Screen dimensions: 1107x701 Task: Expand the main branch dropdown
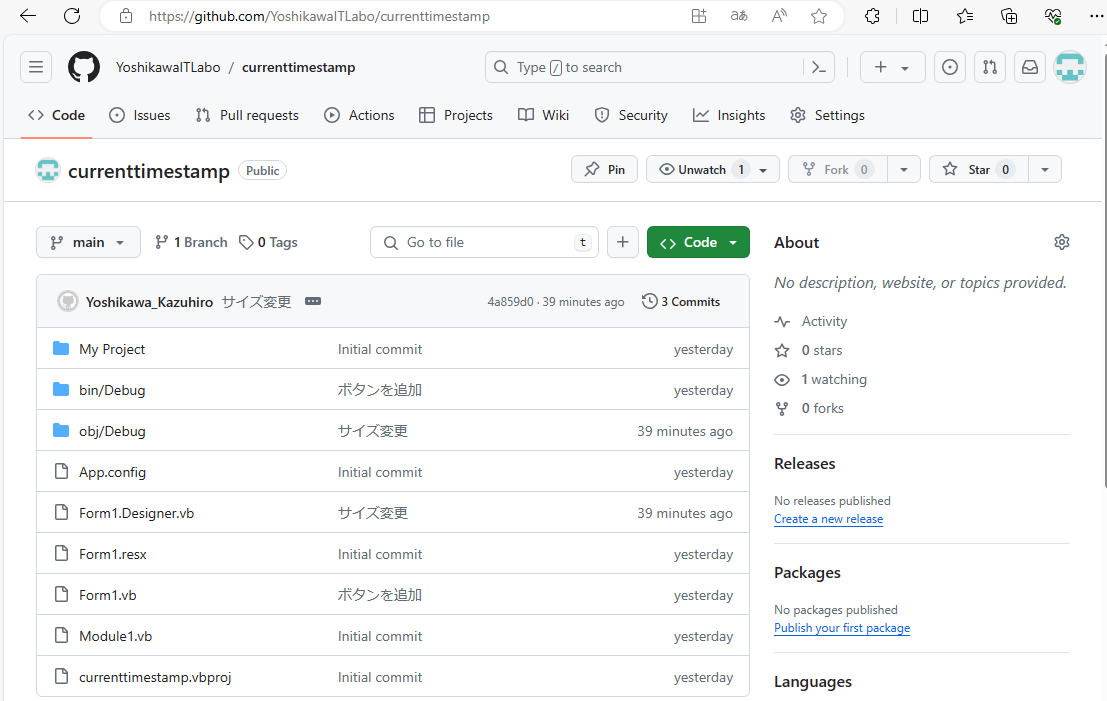pyautogui.click(x=88, y=242)
